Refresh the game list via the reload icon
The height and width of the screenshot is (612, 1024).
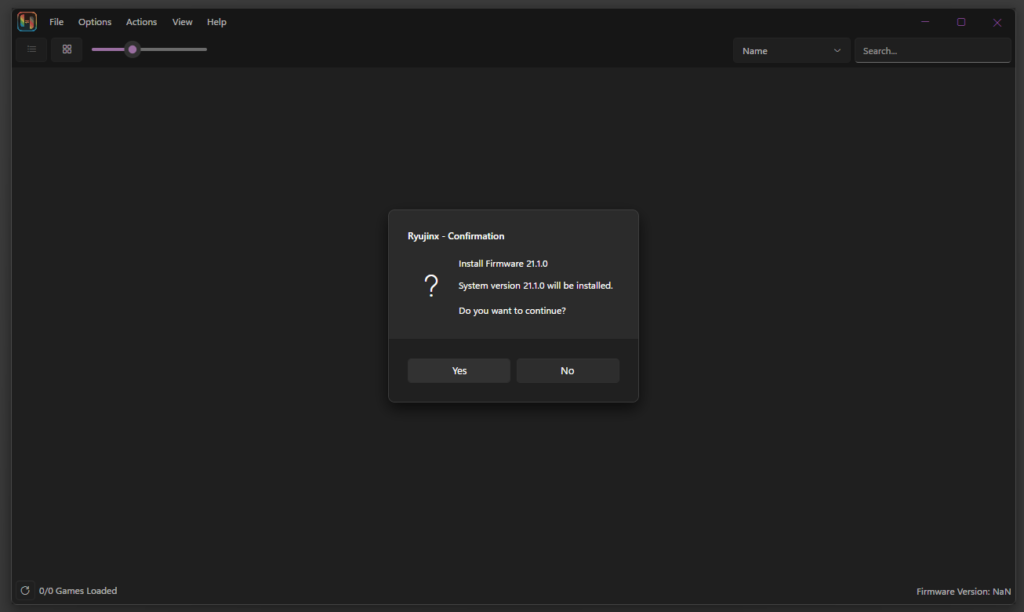point(26,590)
